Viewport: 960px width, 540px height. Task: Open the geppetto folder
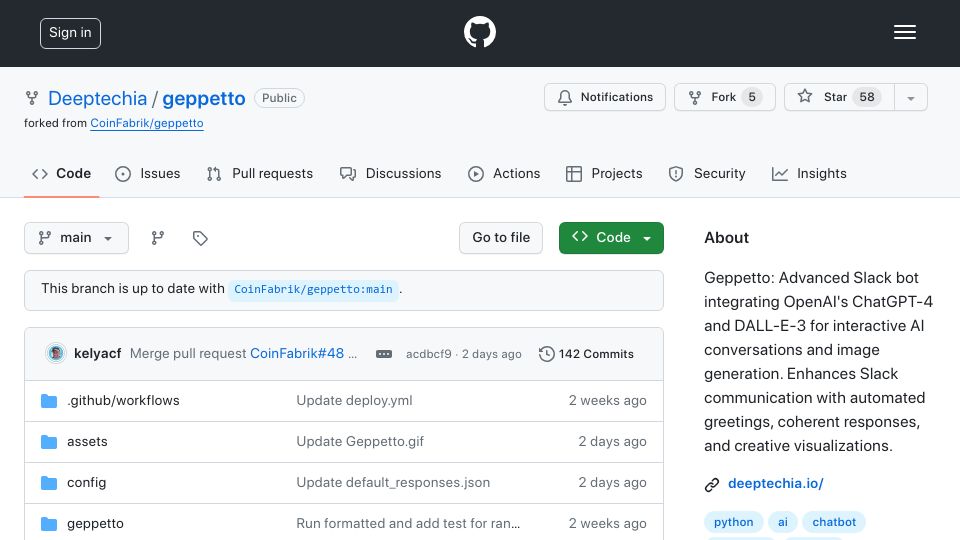95,523
